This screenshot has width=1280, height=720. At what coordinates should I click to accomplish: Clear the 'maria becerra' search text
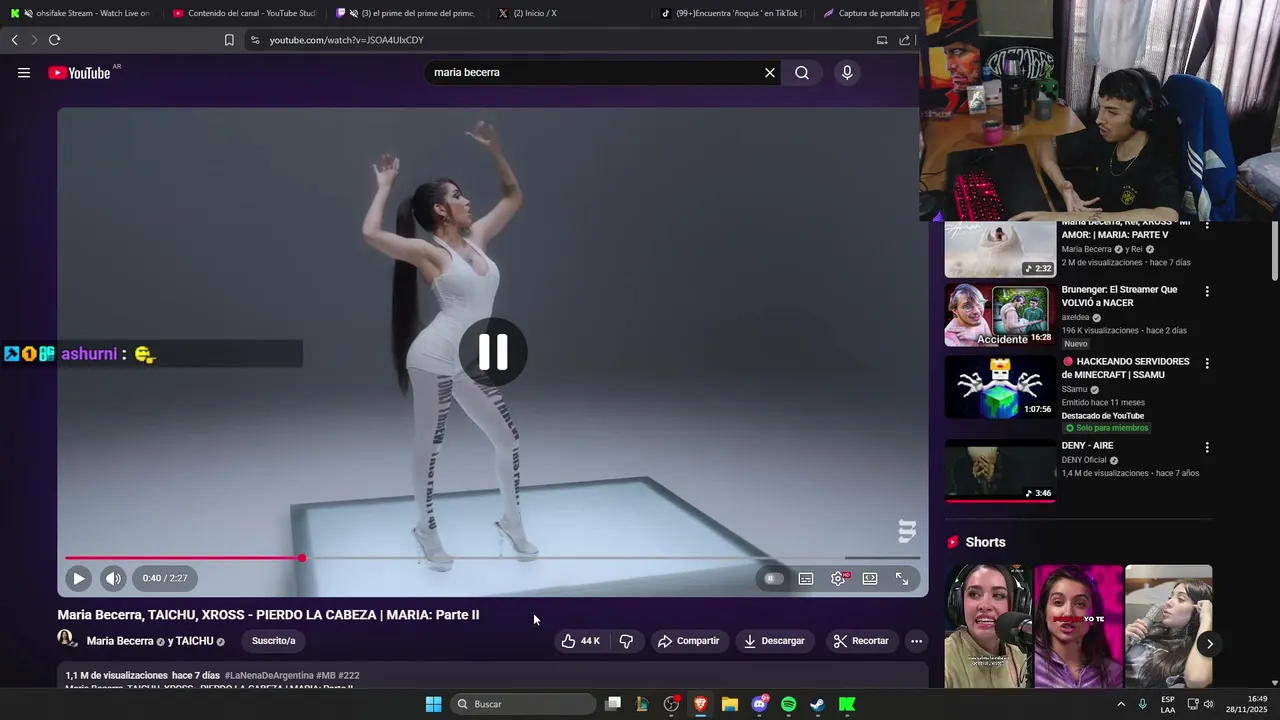tap(770, 72)
